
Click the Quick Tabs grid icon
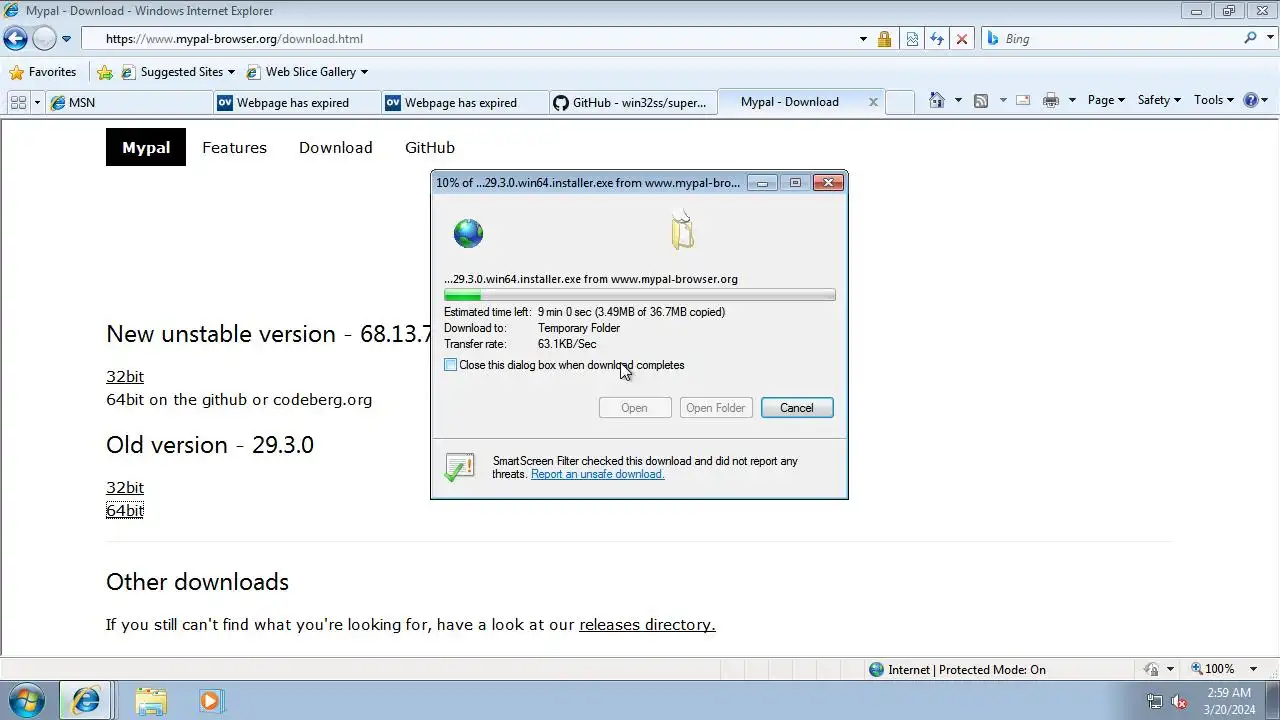(x=18, y=102)
